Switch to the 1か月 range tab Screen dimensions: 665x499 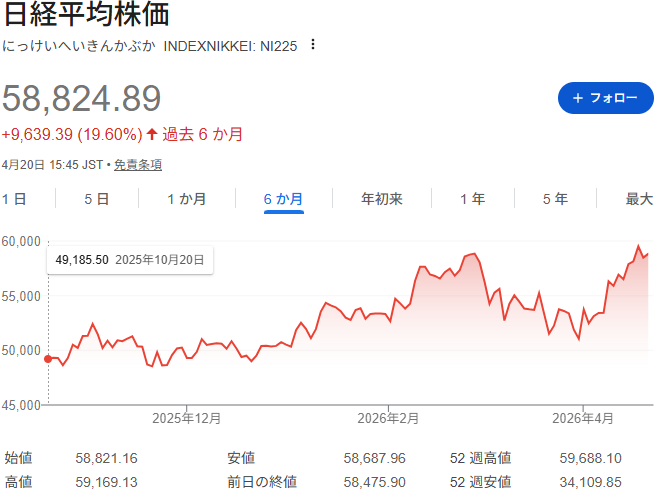[x=187, y=199]
